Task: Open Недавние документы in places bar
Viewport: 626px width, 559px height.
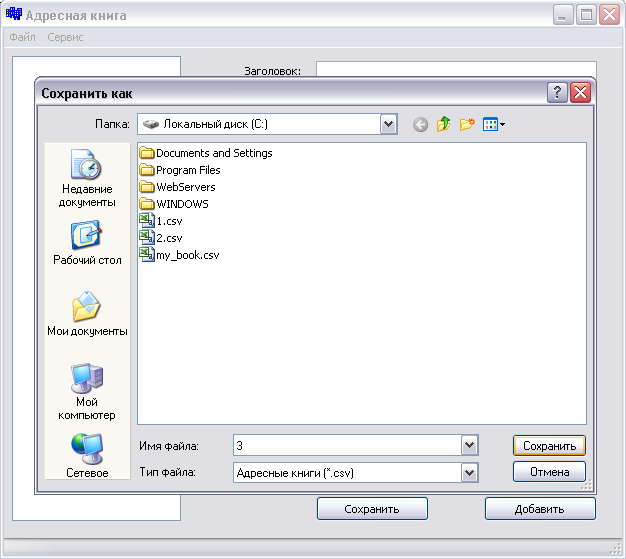Action: tap(87, 178)
